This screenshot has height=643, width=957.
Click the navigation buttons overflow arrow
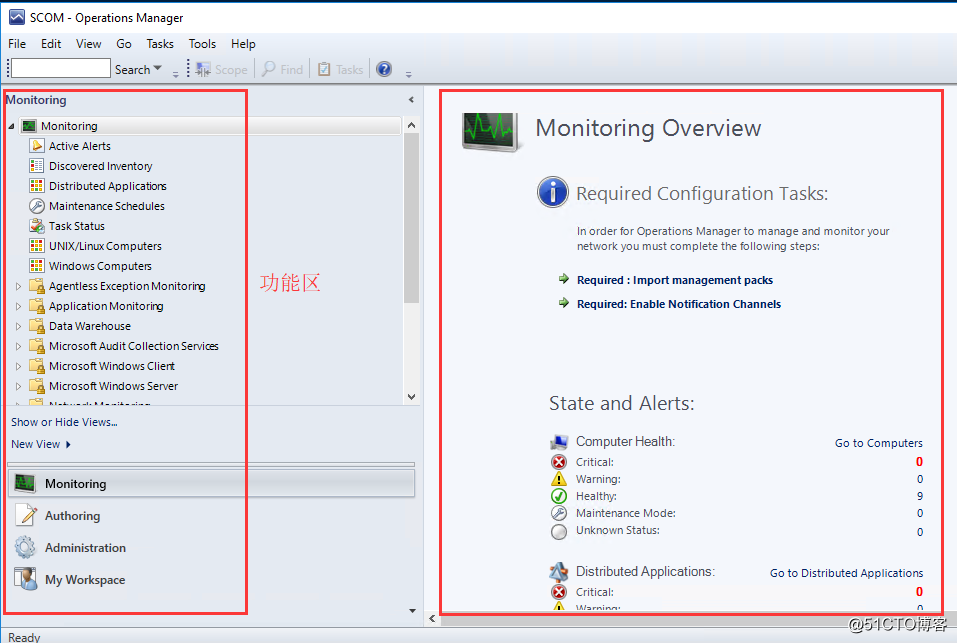click(x=413, y=611)
